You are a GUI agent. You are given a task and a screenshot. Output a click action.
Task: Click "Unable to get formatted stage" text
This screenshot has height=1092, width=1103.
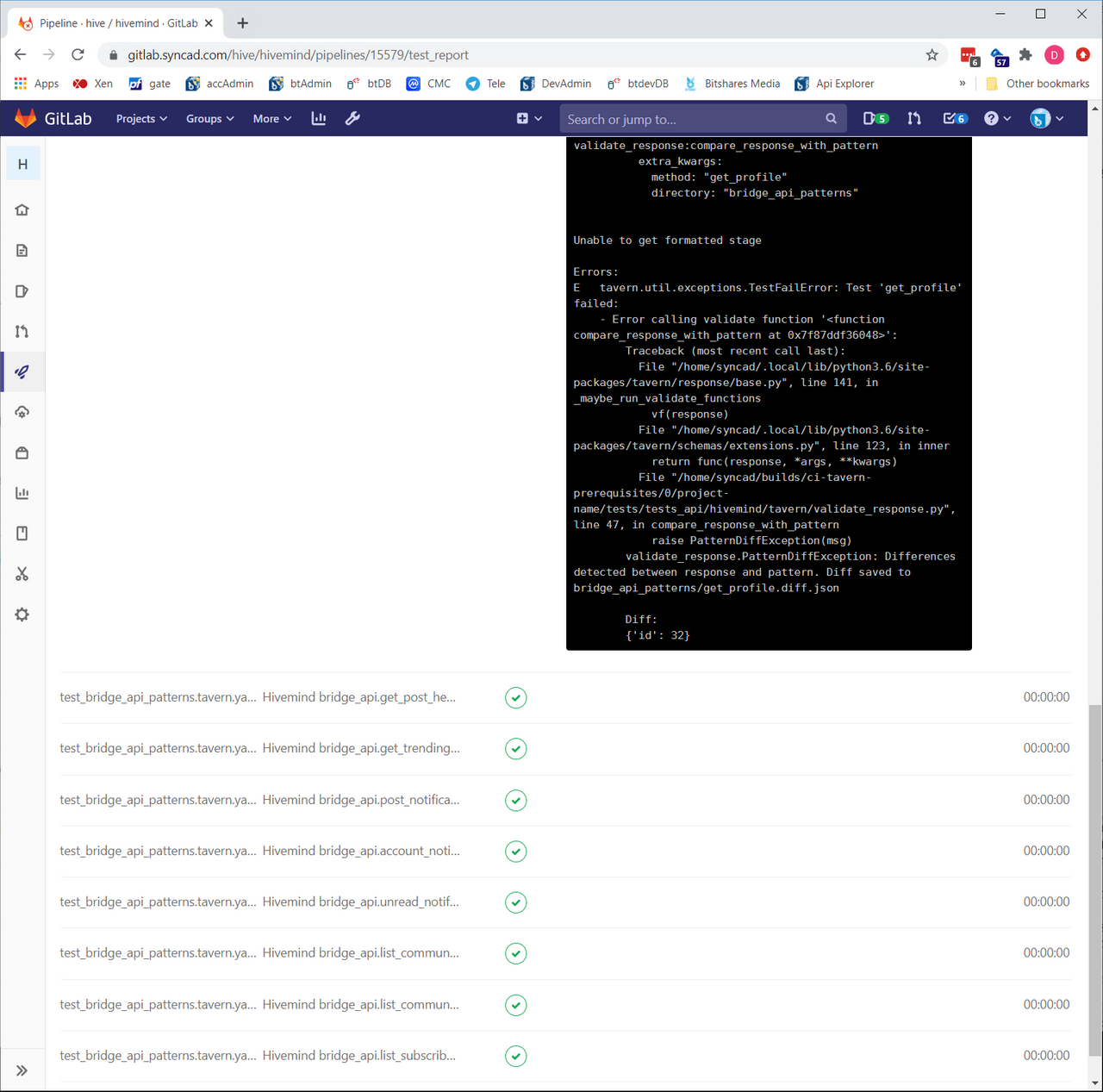pos(667,240)
